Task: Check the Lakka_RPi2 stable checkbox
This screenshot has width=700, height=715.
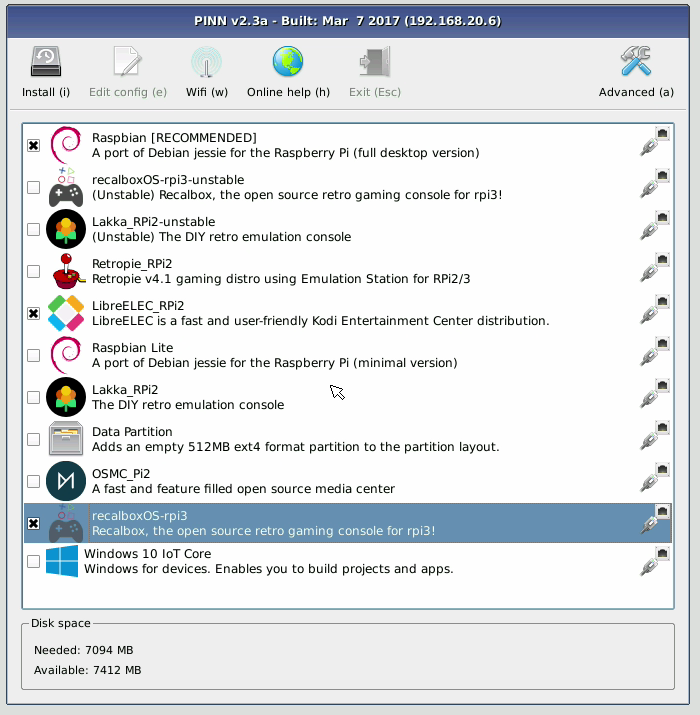Action: 33,397
